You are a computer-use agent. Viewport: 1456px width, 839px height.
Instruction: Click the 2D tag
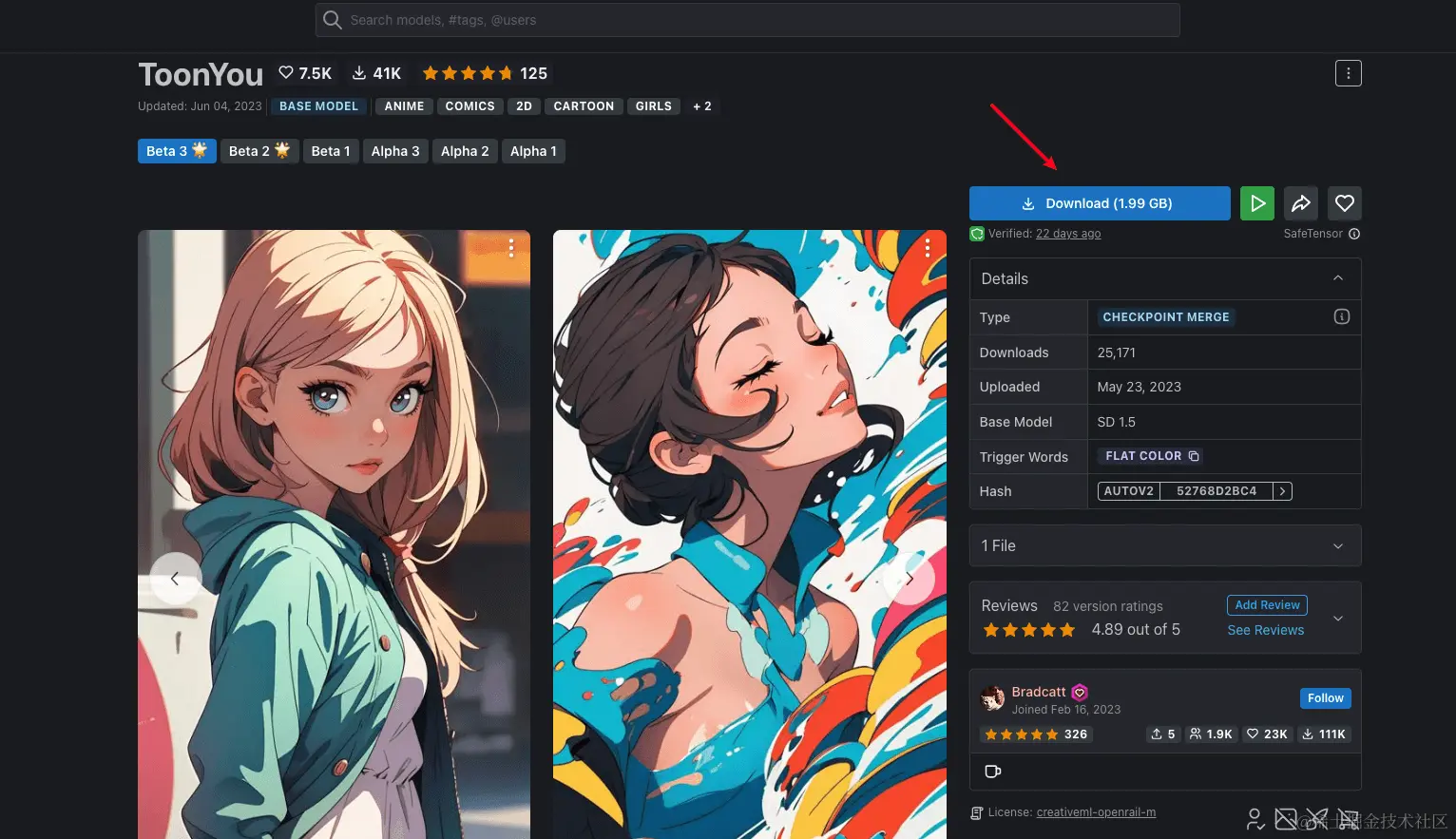click(x=525, y=106)
